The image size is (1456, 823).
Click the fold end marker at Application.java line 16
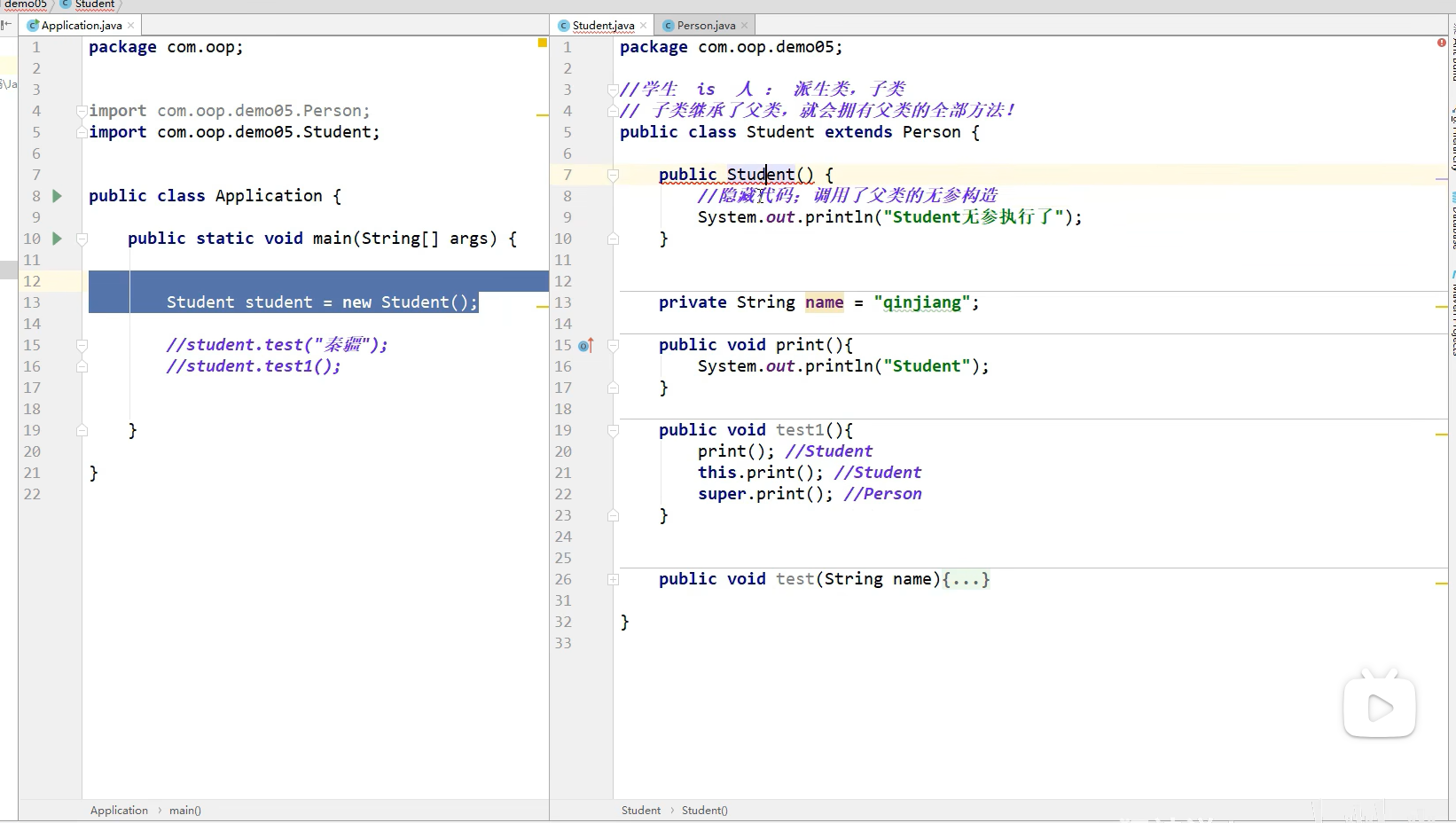click(82, 366)
